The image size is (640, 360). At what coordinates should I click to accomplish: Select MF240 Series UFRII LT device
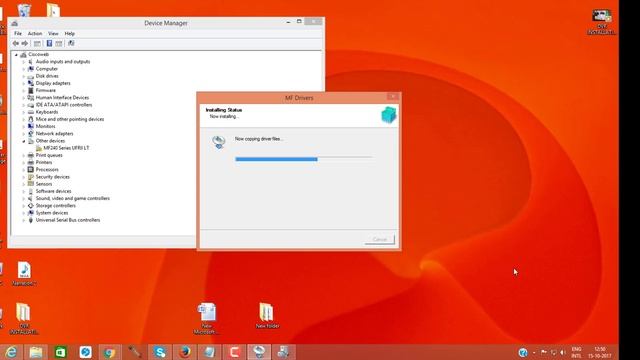pos(66,148)
